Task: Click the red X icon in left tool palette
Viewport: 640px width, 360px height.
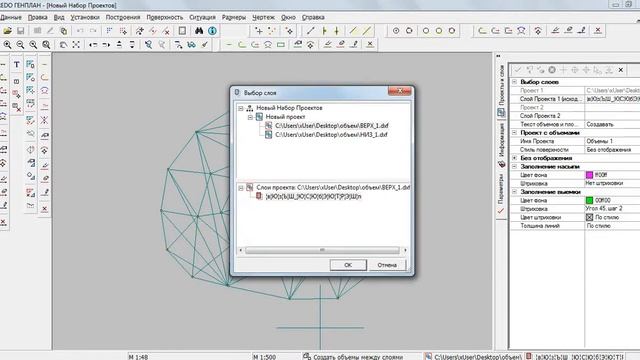Action: [44, 209]
